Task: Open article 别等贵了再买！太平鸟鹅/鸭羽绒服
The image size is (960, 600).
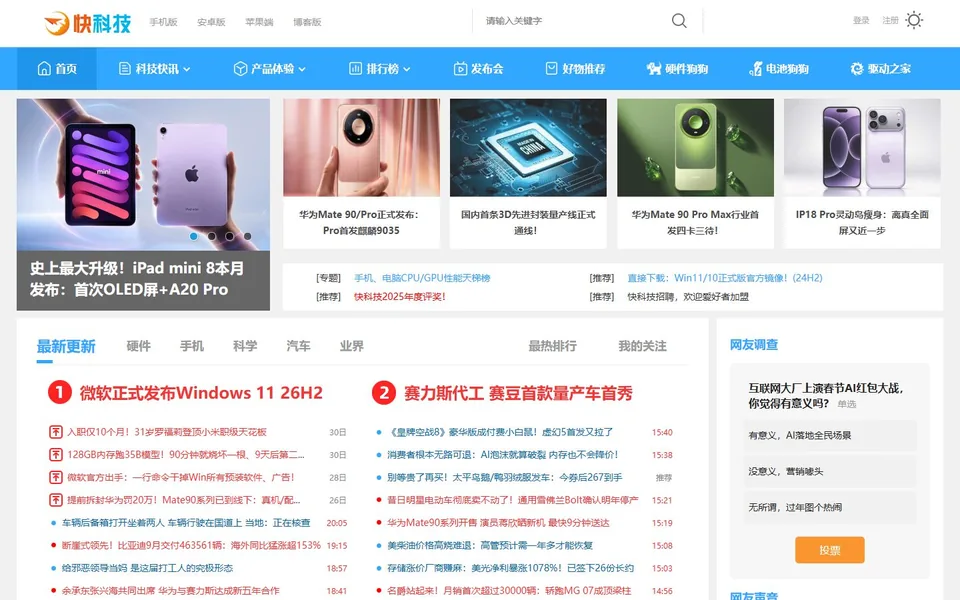Action: pyautogui.click(x=505, y=478)
